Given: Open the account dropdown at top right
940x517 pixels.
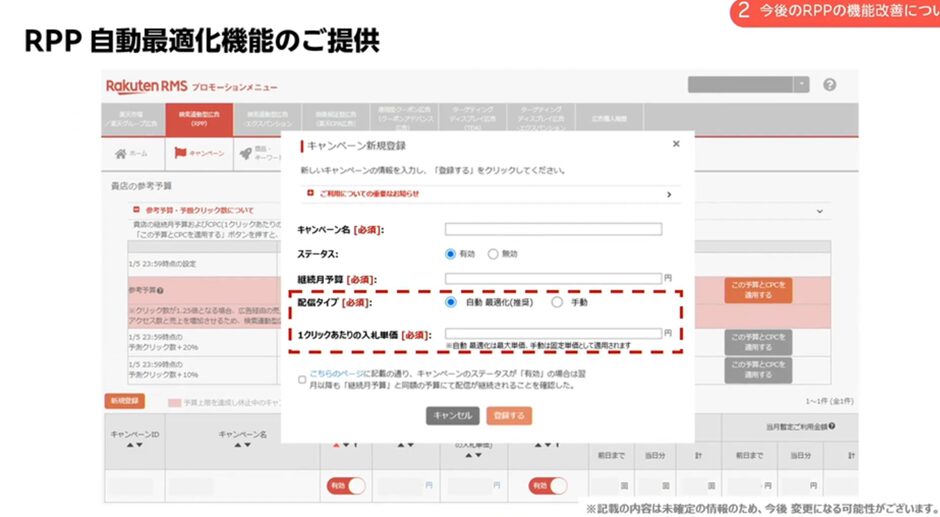Looking at the screenshot, I should [803, 85].
